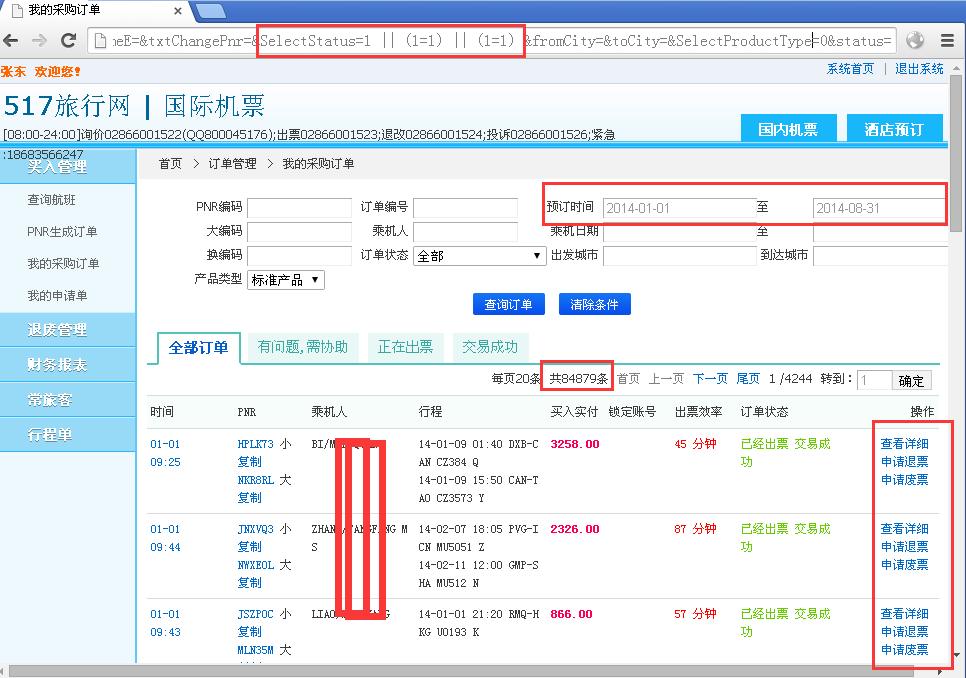Image resolution: width=966 pixels, height=678 pixels.
Task: Open 我的采购订单 in sidebar
Action: 63,264
